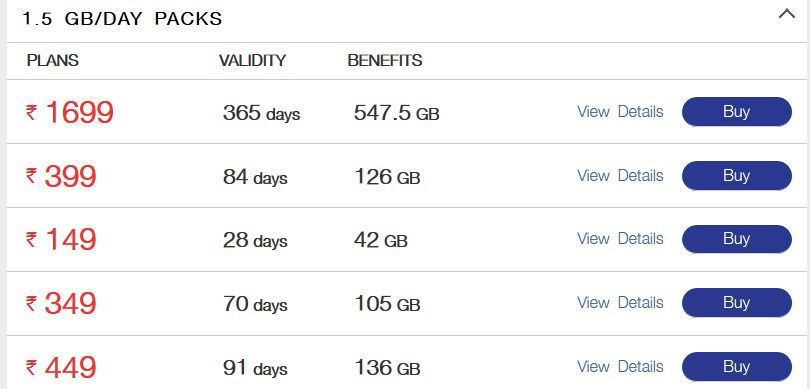Image resolution: width=810 pixels, height=389 pixels.
Task: View Details of the 28 days plan
Action: click(x=620, y=239)
